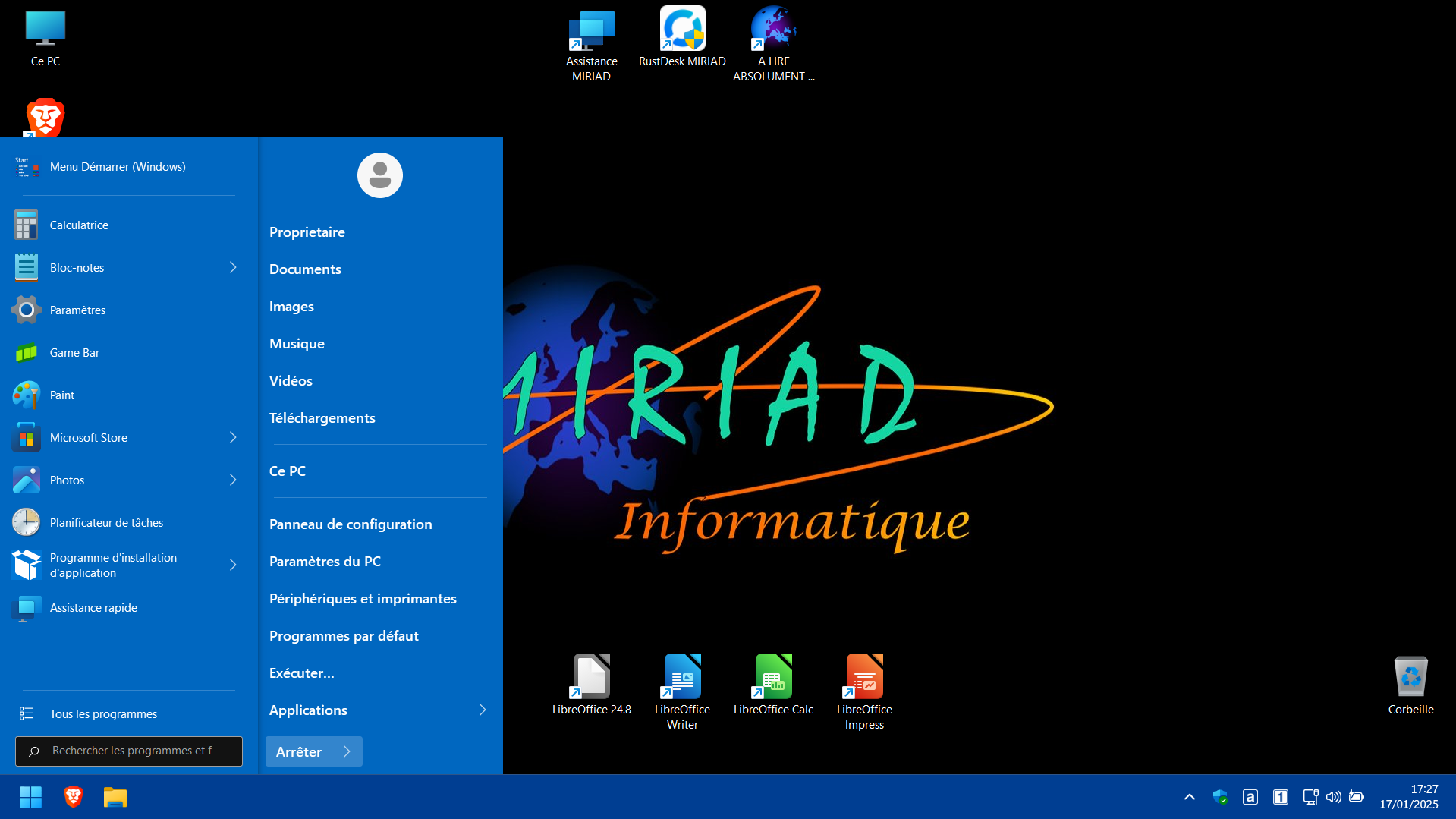
Task: Open Musique from the start menu
Action: click(297, 344)
